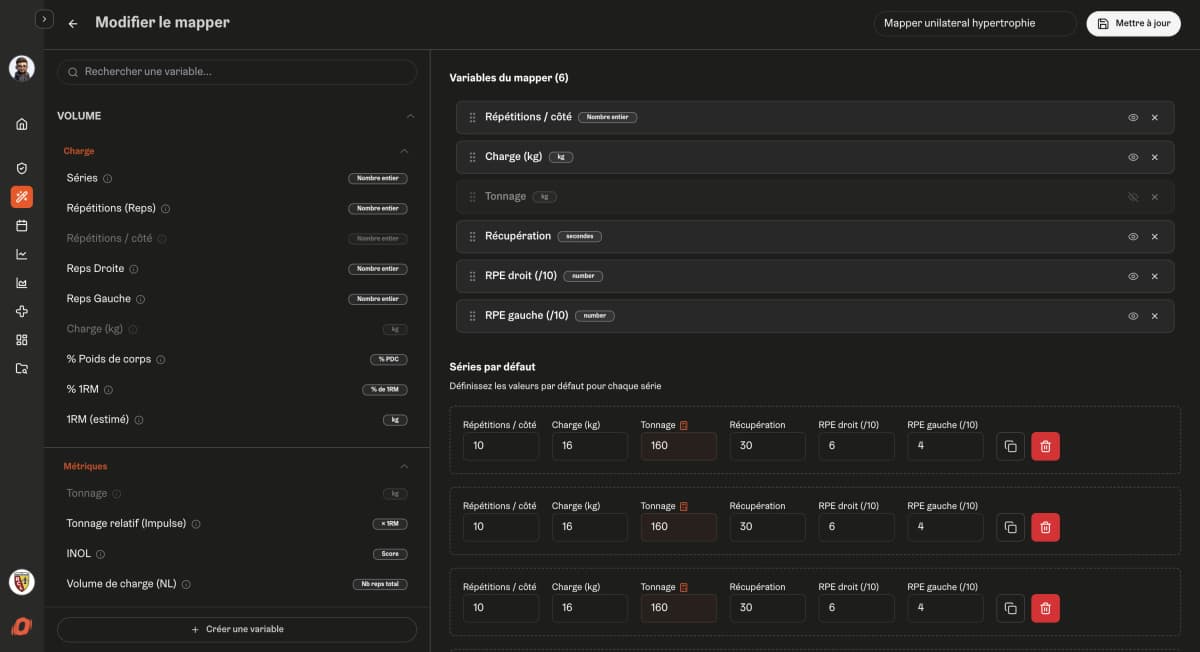Show info for % 1RM variable
The width and height of the screenshot is (1200, 652).
tap(109, 389)
